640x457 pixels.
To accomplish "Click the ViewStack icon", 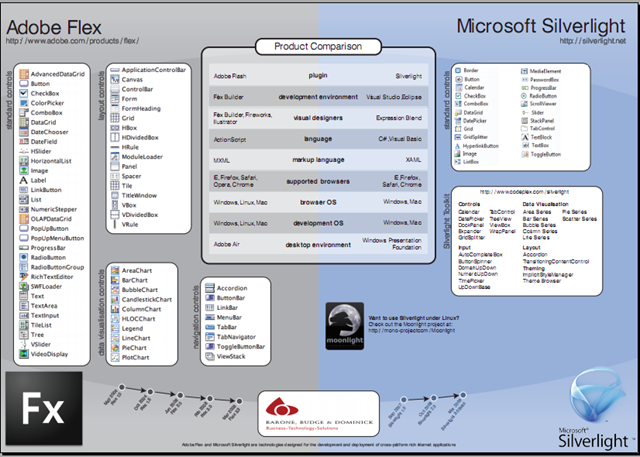I will click(x=210, y=356).
